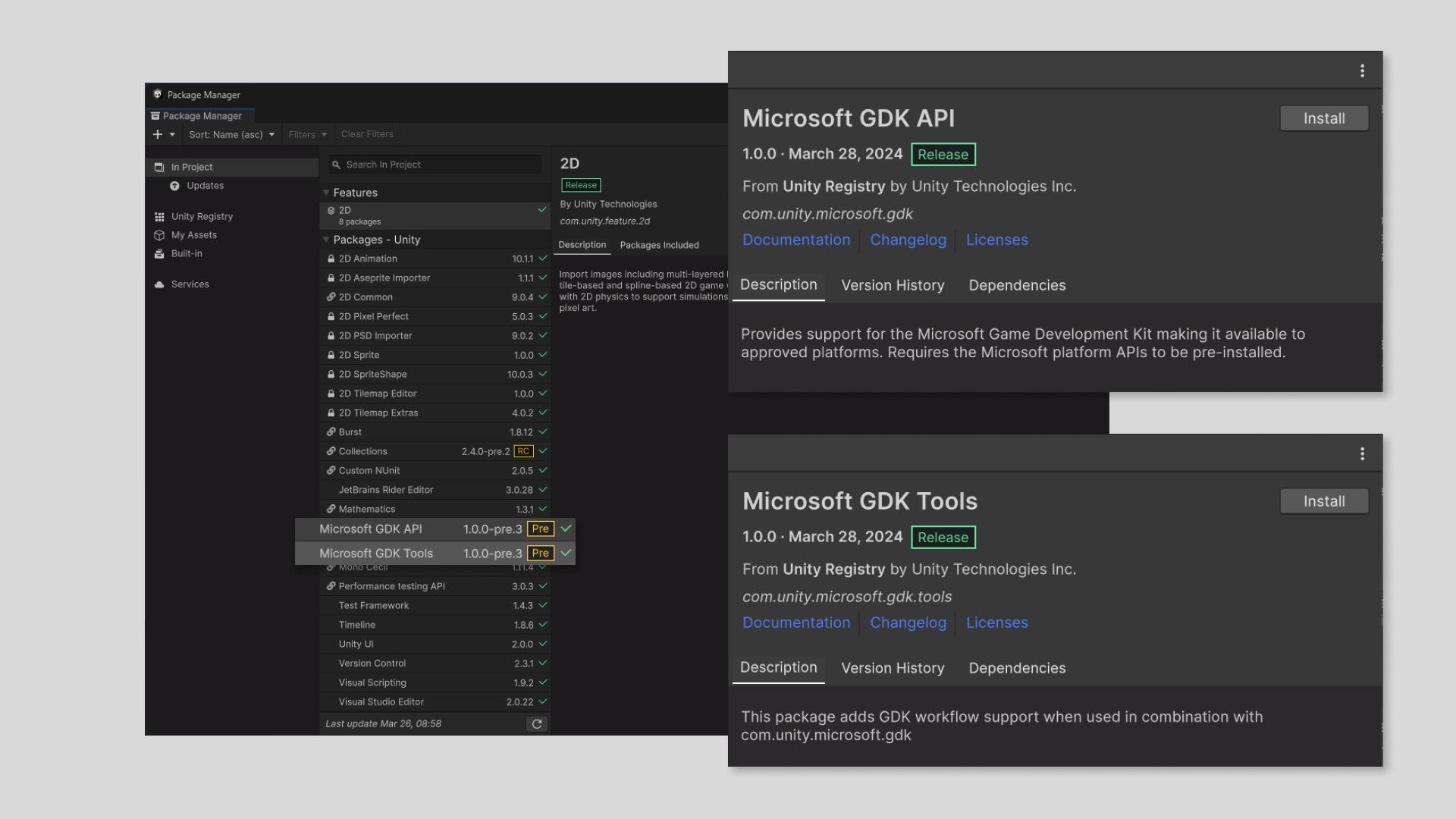Collapse the Features section
The height and width of the screenshot is (819, 1456).
click(x=326, y=193)
